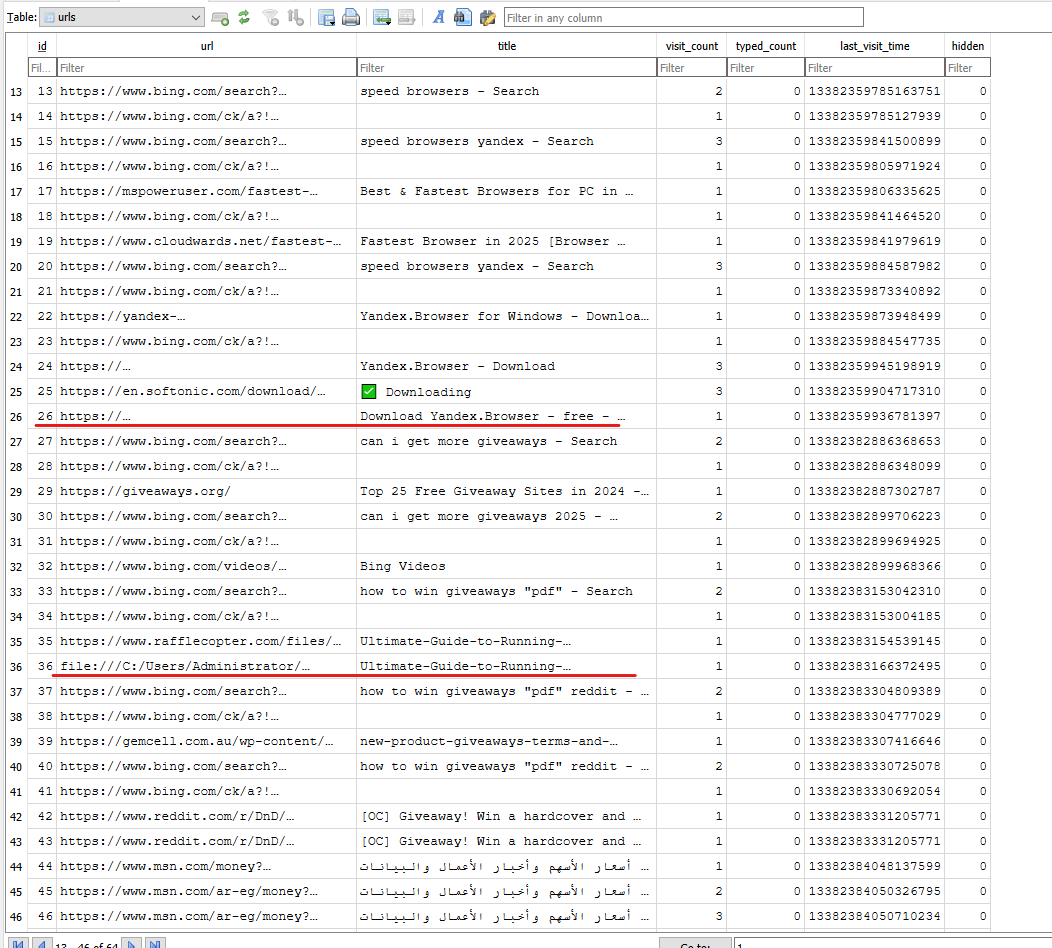
Task: Clear all column filters icon
Action: pyautogui.click(x=271, y=17)
